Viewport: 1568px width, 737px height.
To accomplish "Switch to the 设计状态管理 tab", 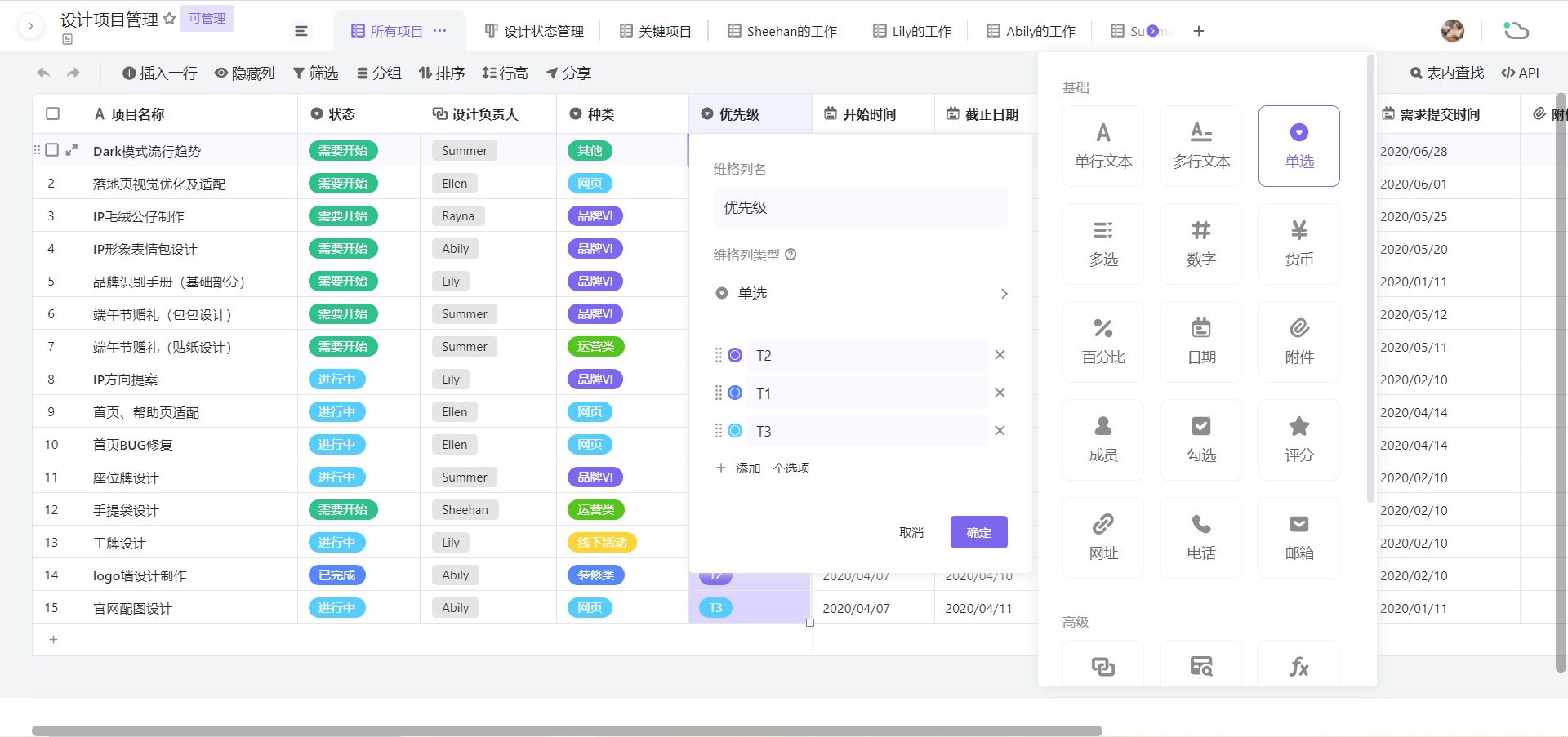I will click(534, 31).
